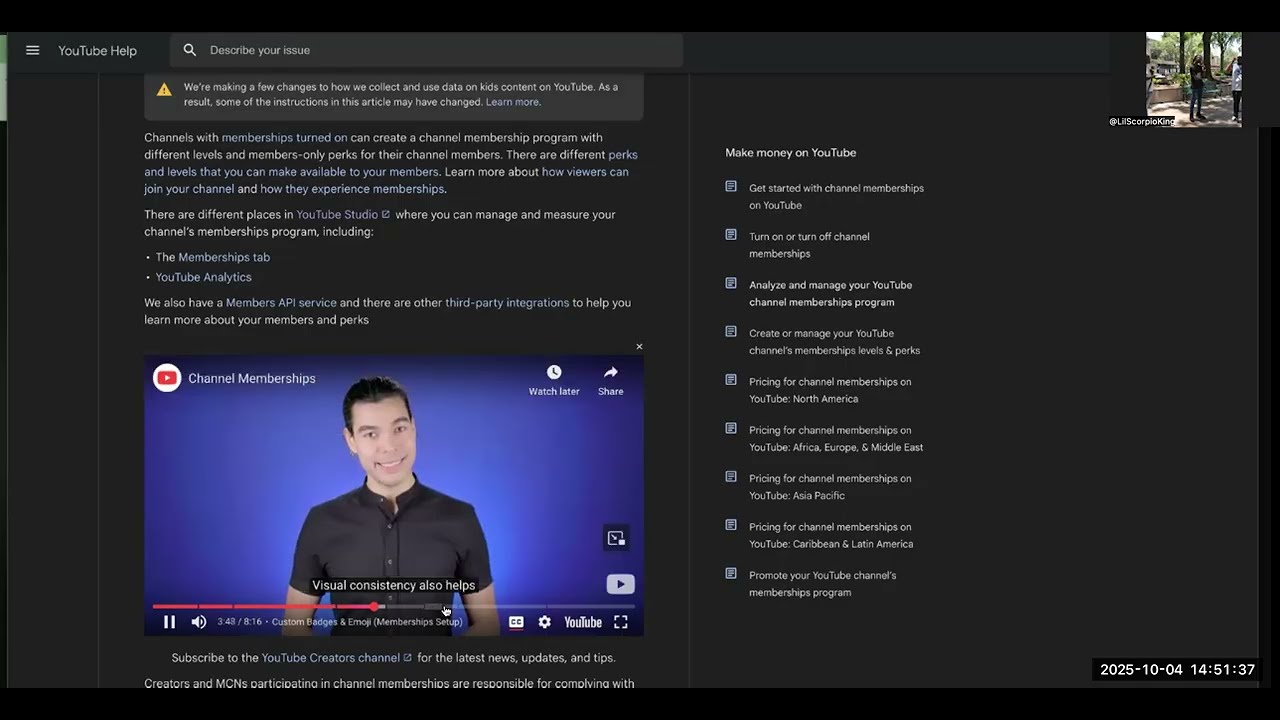Open the YouTube Help hamburger menu
The height and width of the screenshot is (720, 1280).
32,50
